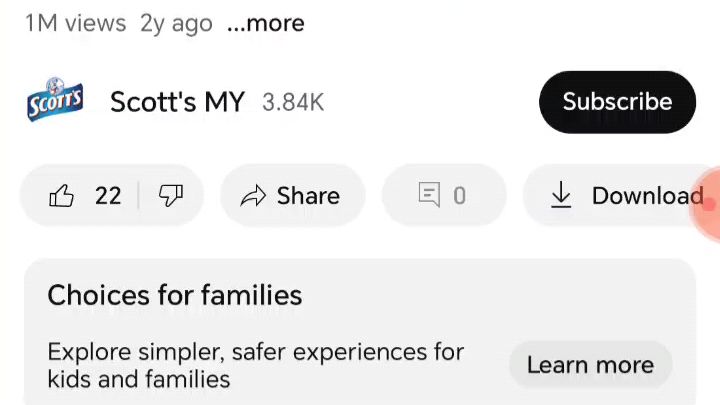Subscribe to Scott's MY channel
This screenshot has height=405, width=720.
(x=617, y=102)
